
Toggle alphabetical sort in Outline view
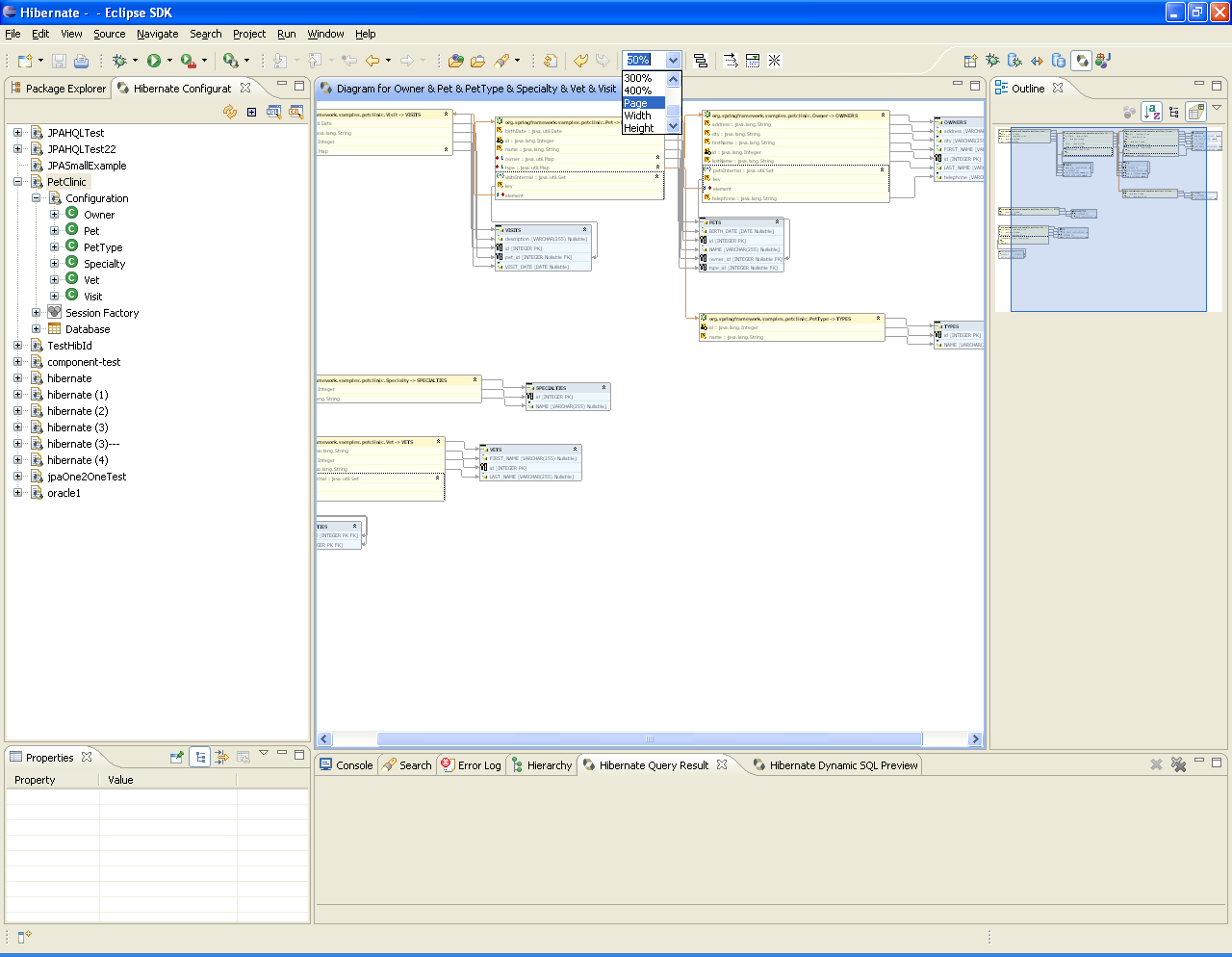1151,112
